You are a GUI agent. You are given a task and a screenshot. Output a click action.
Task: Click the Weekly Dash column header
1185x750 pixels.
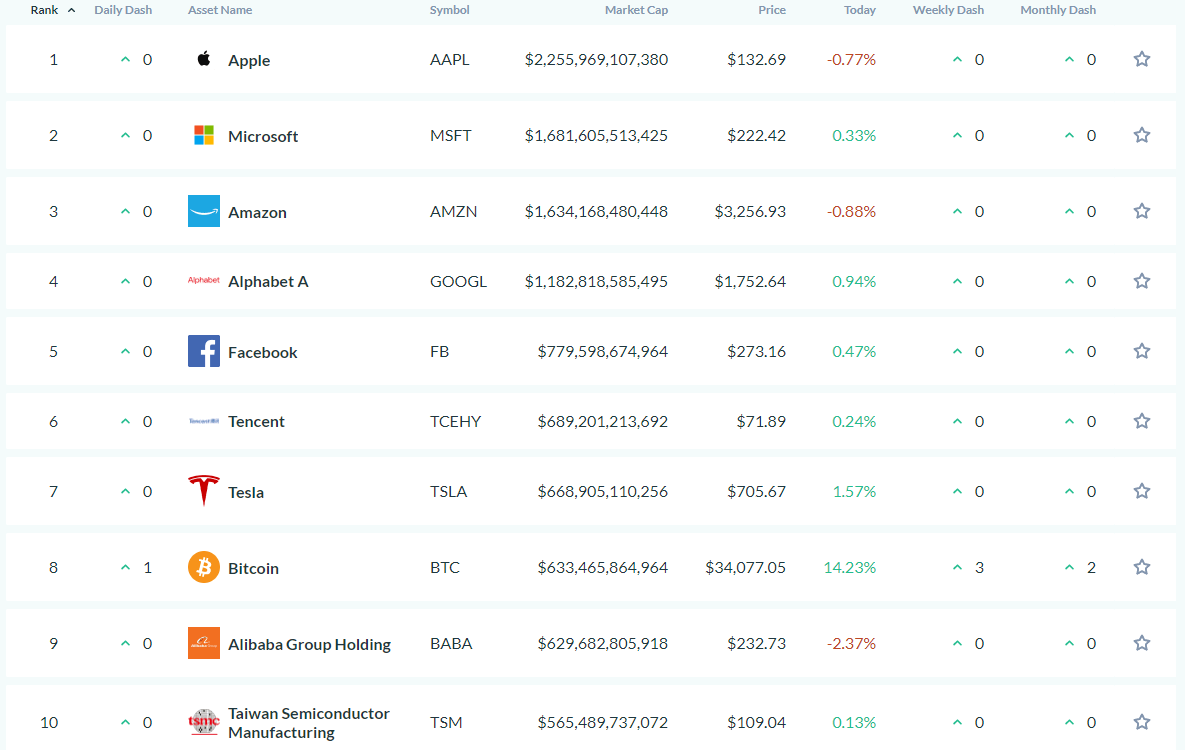click(948, 10)
